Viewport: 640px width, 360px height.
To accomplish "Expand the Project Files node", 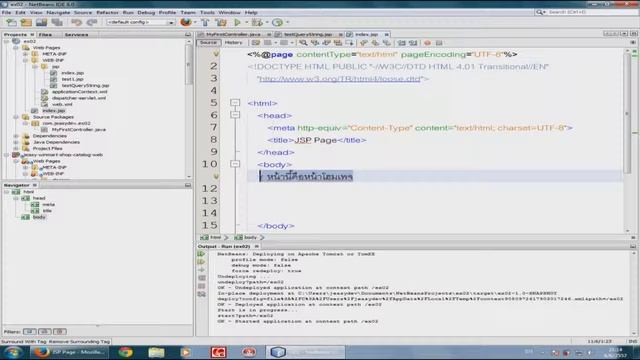I will click(x=16, y=149).
